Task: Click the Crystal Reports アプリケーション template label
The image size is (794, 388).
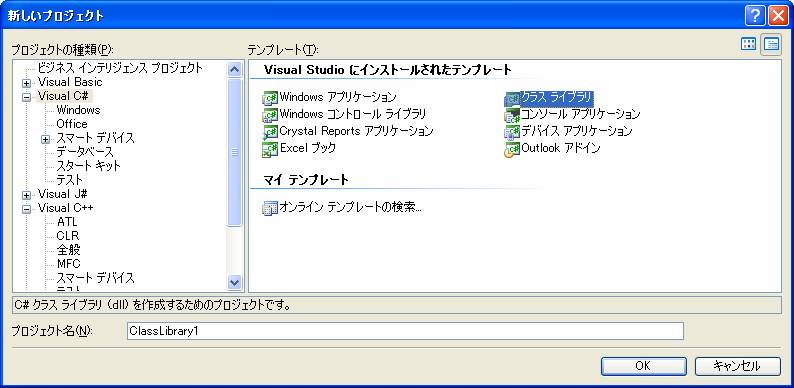Action: 356,131
